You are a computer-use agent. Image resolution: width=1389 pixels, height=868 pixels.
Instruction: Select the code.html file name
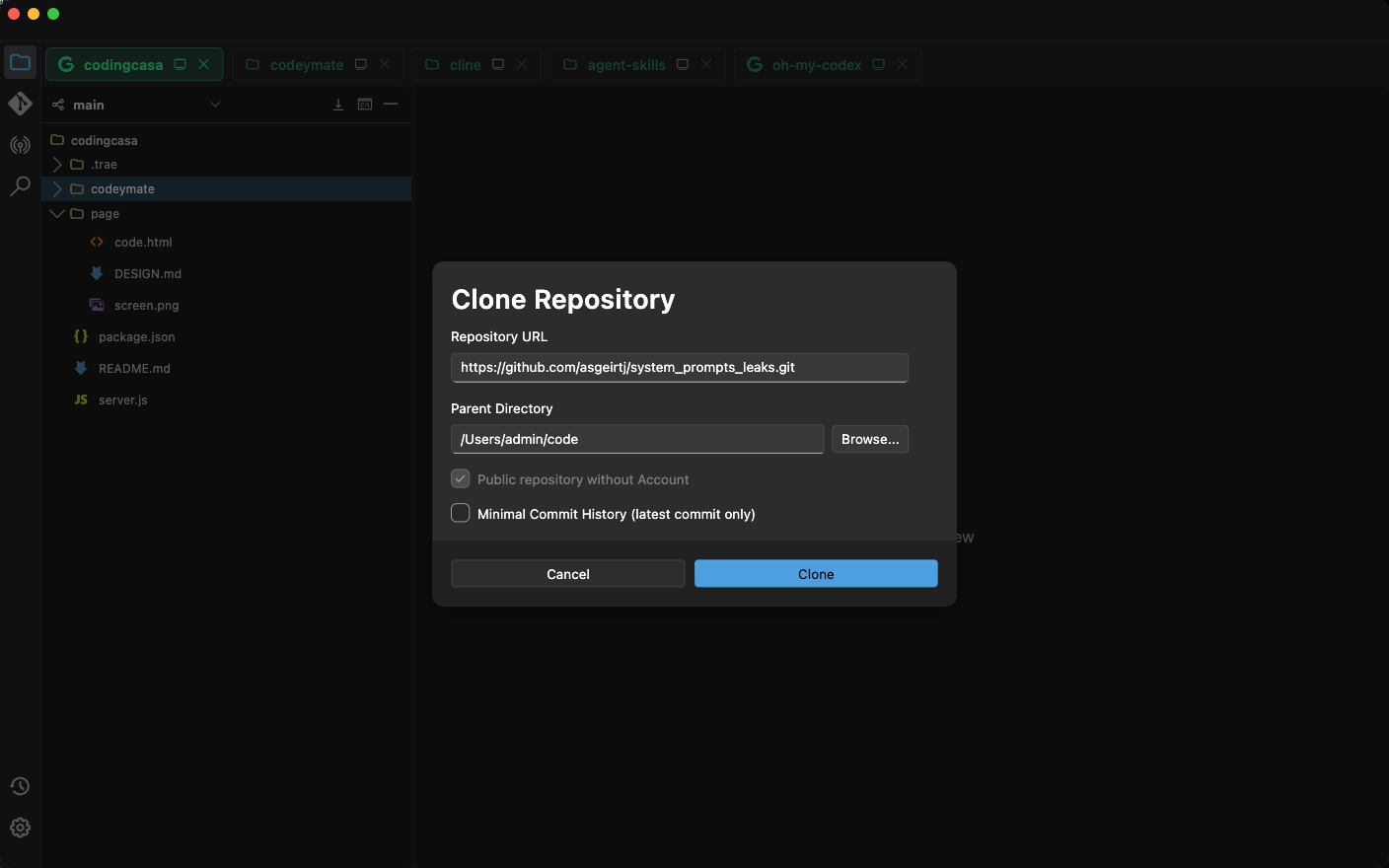143,243
